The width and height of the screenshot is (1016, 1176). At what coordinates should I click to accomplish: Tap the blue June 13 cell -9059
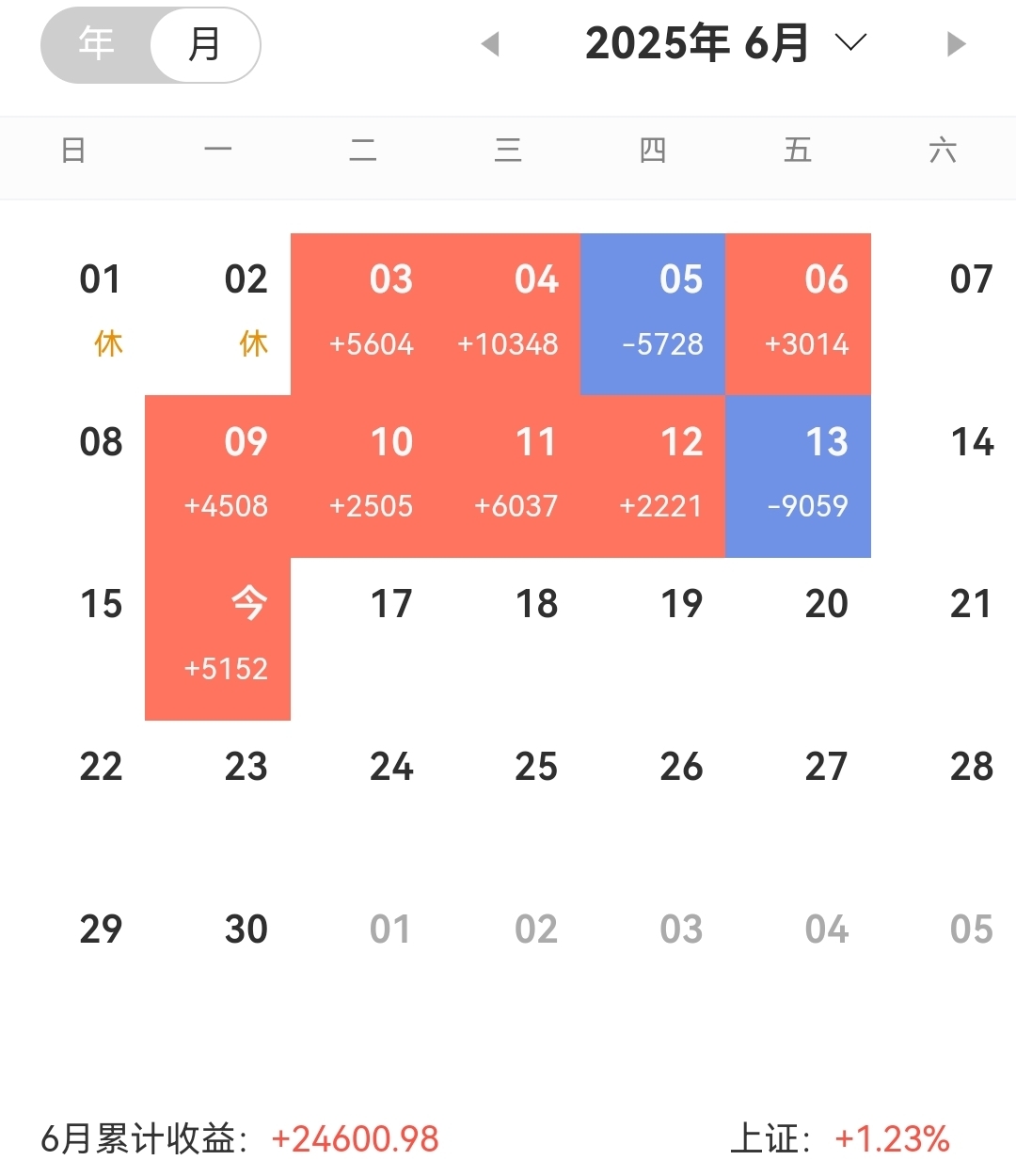(x=798, y=476)
